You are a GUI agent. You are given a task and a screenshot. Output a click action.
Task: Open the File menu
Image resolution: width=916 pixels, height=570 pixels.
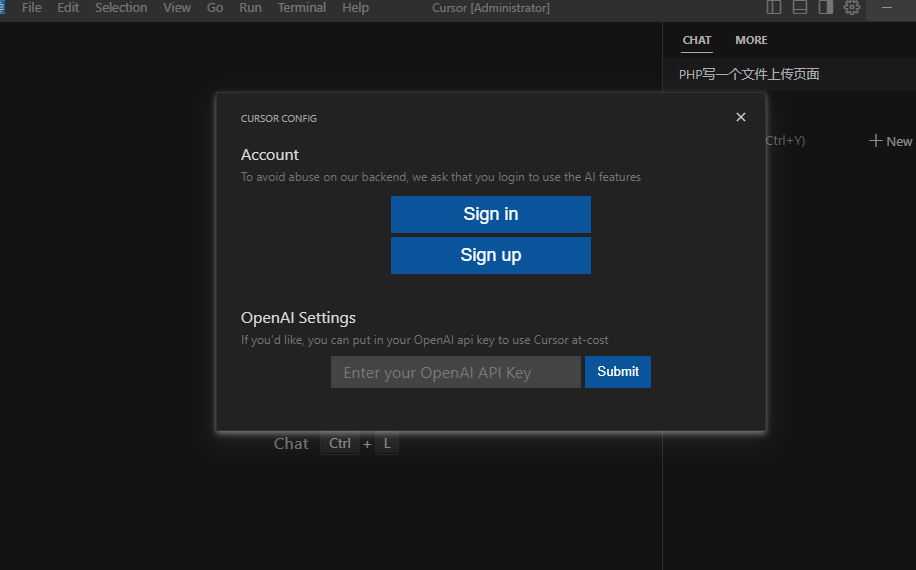pyautogui.click(x=32, y=8)
